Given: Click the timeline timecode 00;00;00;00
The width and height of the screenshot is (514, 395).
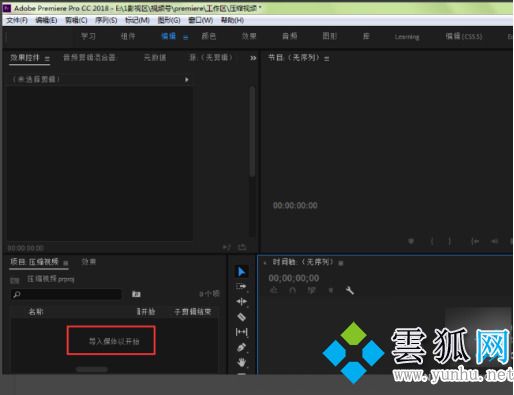Looking at the screenshot, I should click(x=294, y=278).
